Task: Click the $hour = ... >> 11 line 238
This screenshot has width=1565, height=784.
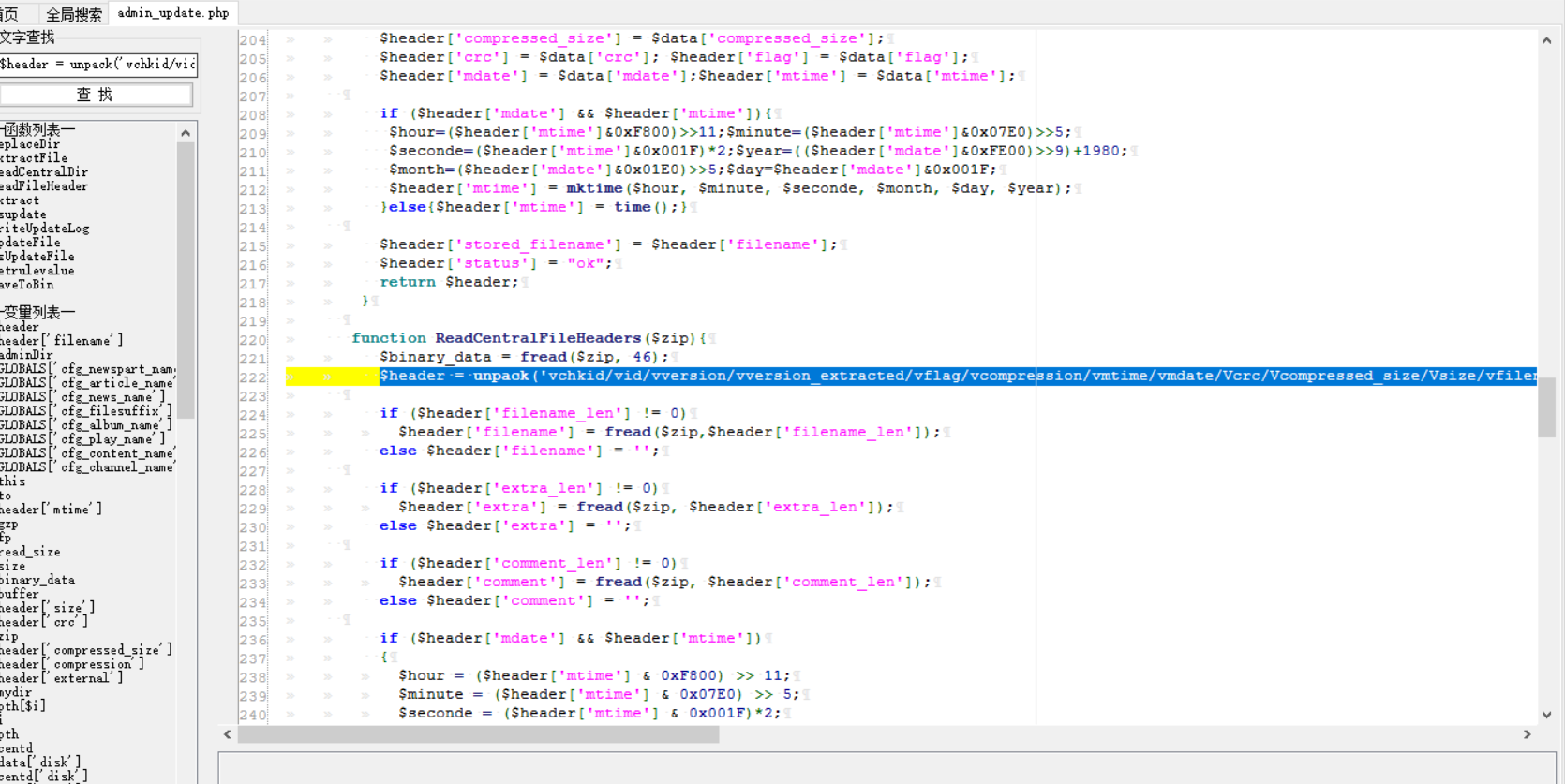Action: (x=595, y=675)
